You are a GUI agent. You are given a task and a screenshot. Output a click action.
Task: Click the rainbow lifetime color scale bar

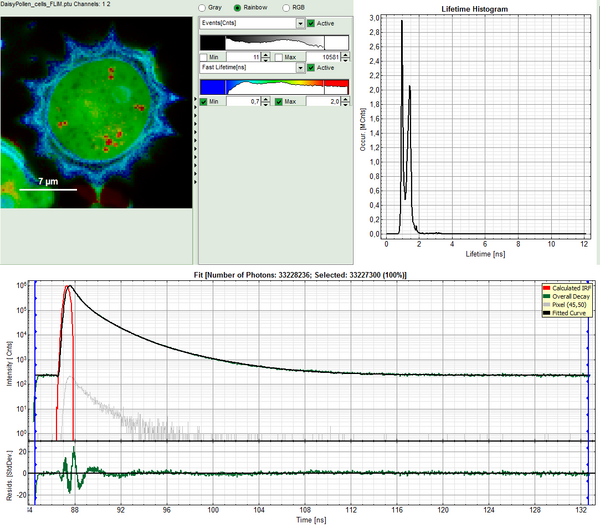click(x=274, y=85)
